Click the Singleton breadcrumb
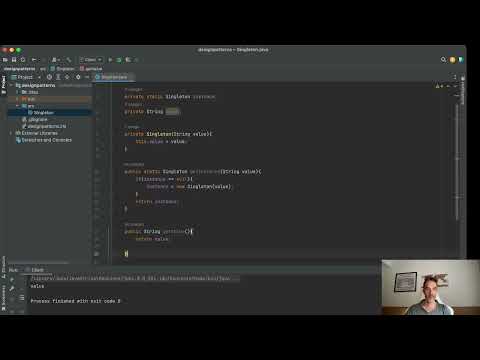 tap(63, 69)
